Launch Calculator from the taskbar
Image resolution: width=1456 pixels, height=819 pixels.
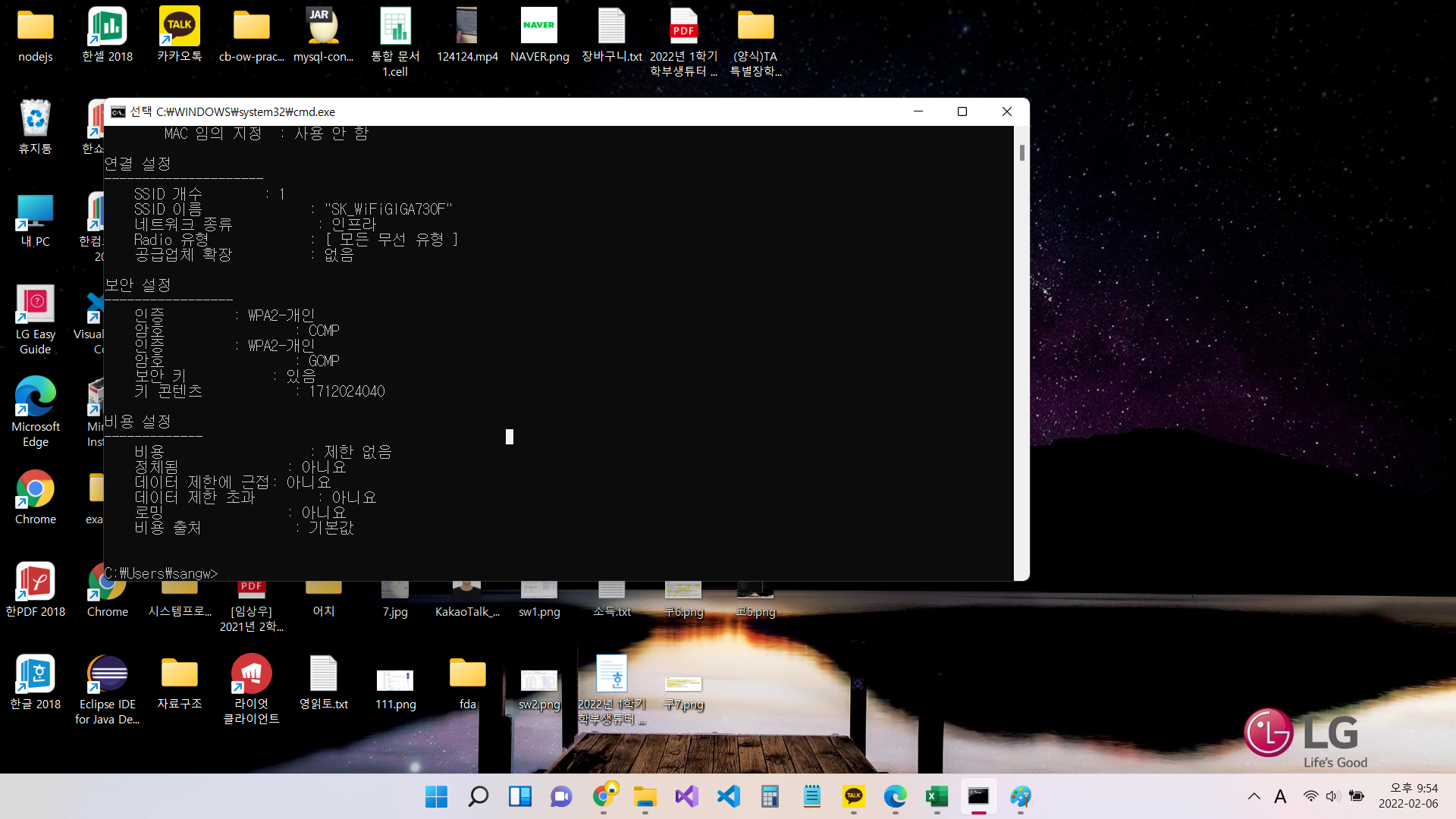coord(770,796)
